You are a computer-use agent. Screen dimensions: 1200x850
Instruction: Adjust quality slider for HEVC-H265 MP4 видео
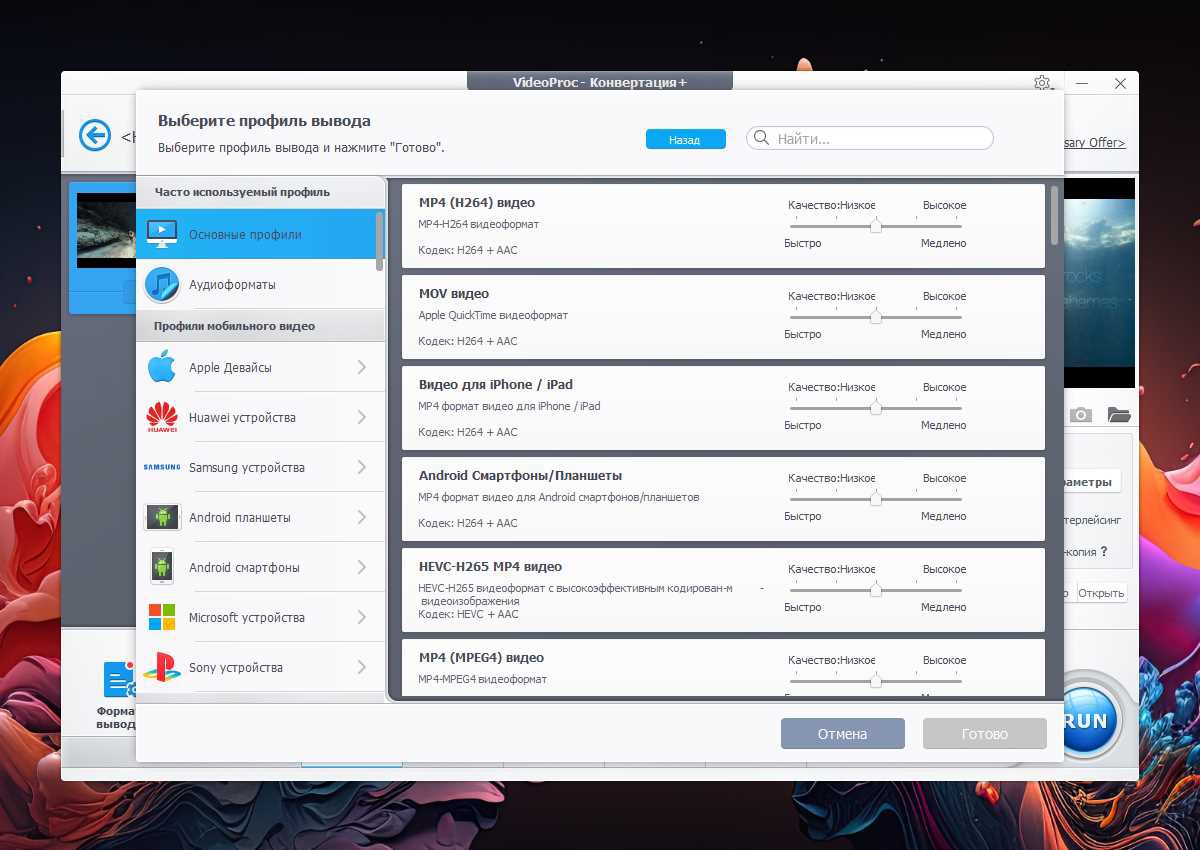click(875, 590)
